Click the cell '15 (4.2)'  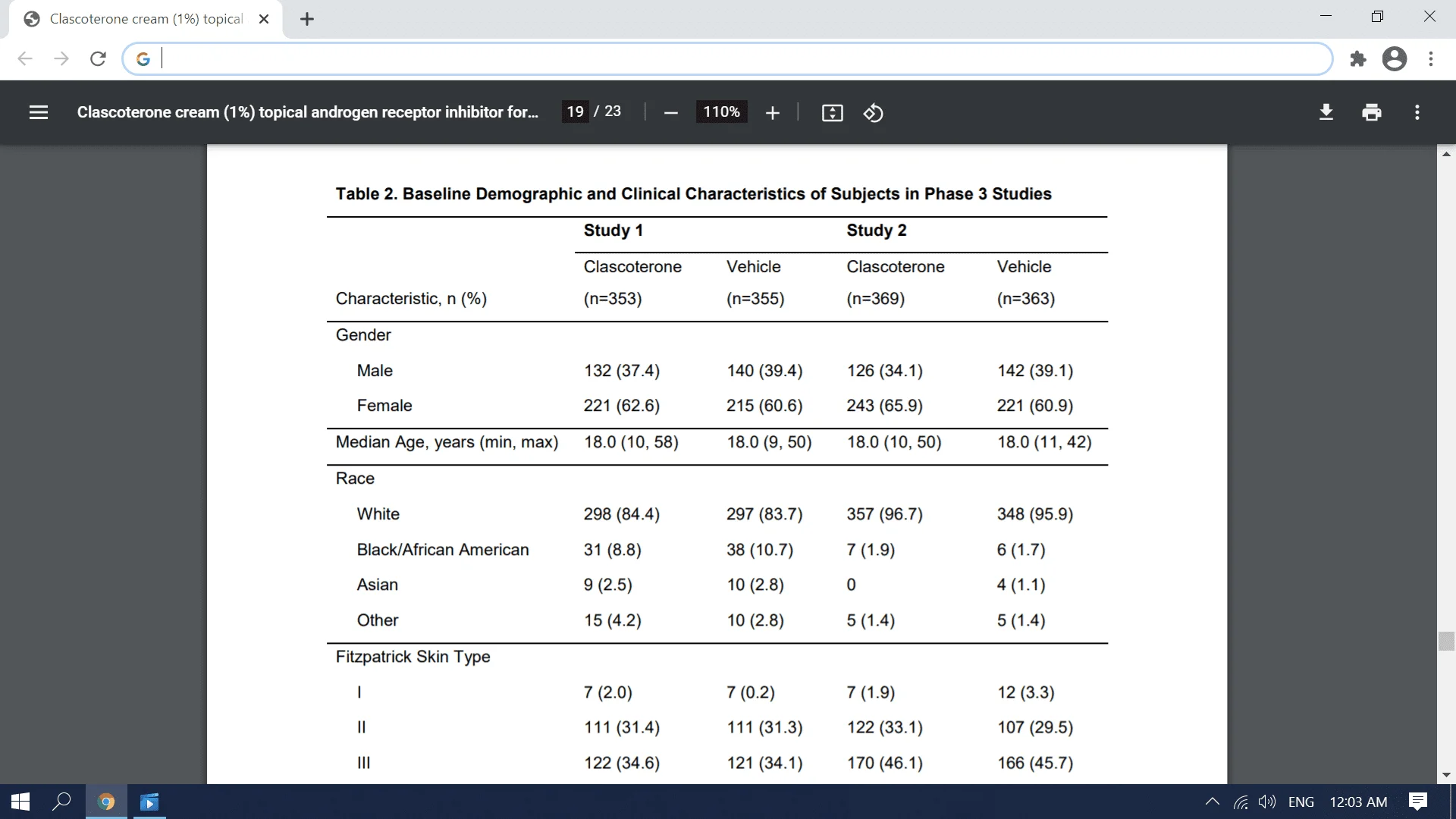coord(612,620)
